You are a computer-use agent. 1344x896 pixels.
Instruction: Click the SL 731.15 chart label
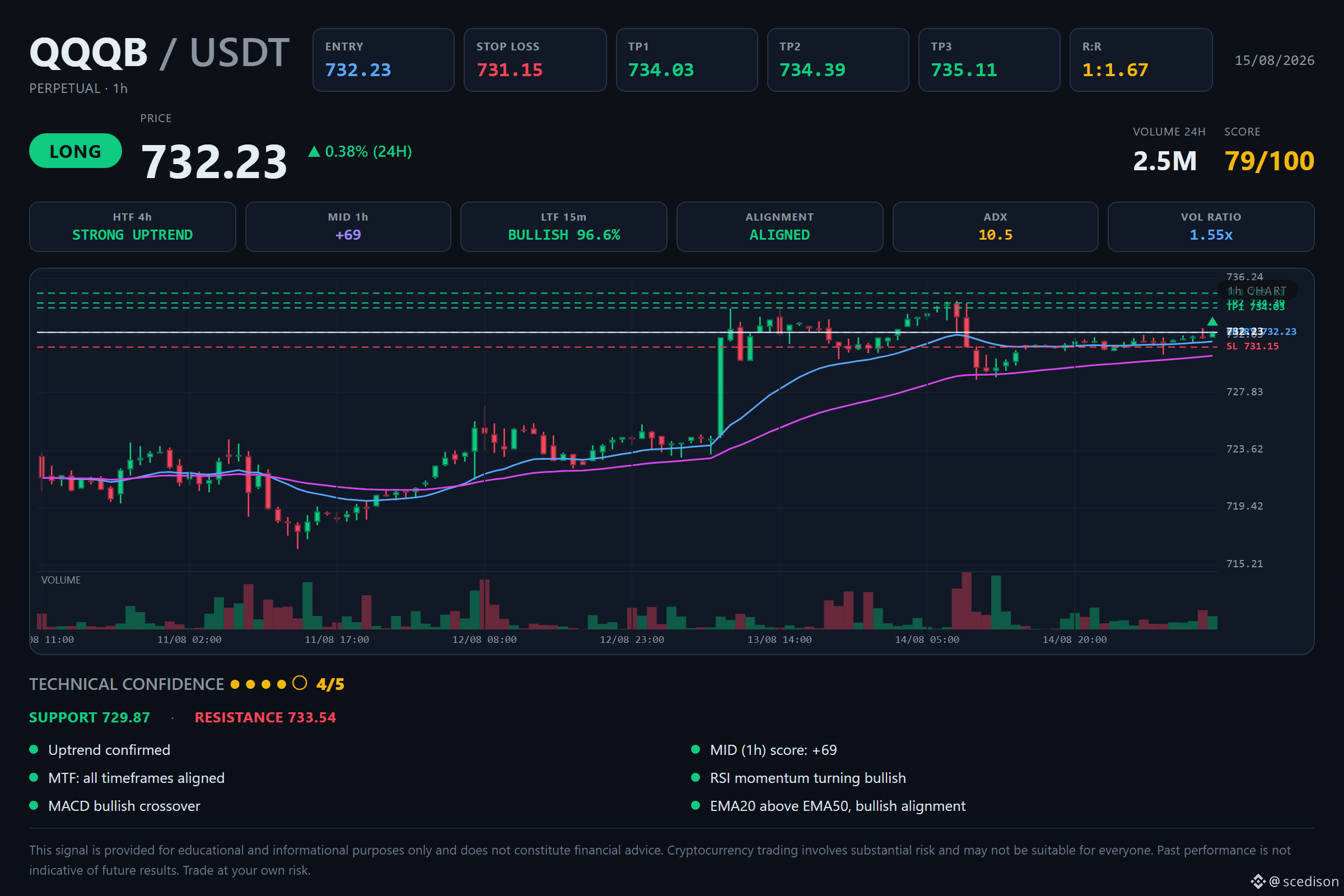[x=1252, y=346]
